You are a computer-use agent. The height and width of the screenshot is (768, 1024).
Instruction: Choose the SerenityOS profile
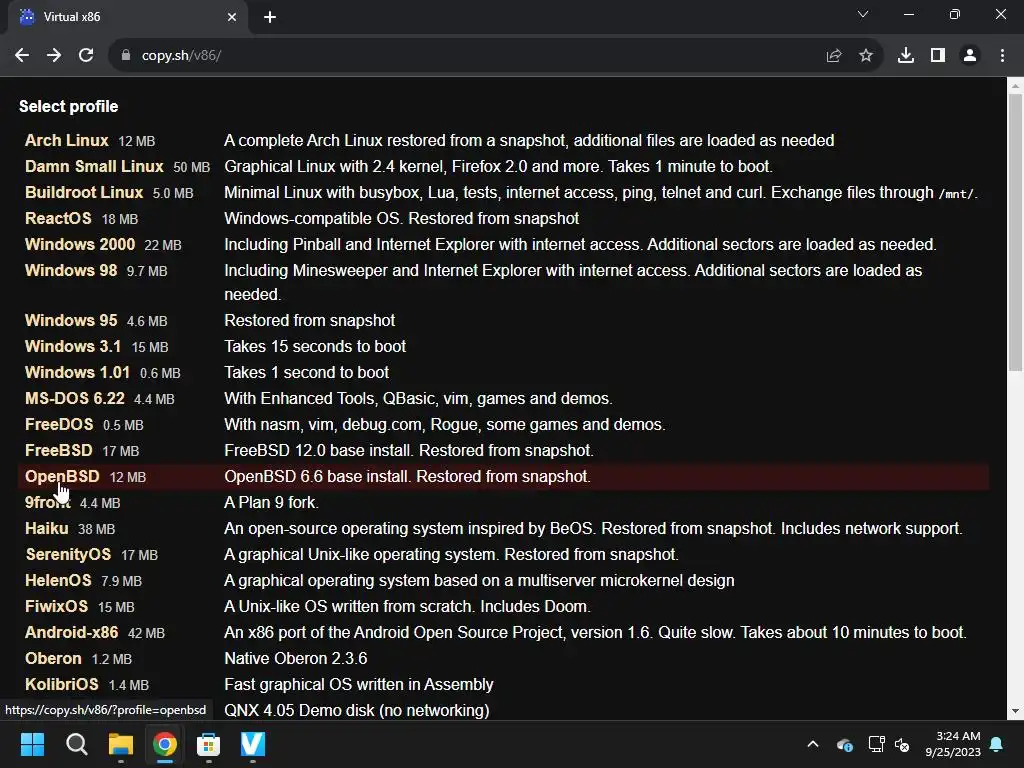(x=68, y=554)
